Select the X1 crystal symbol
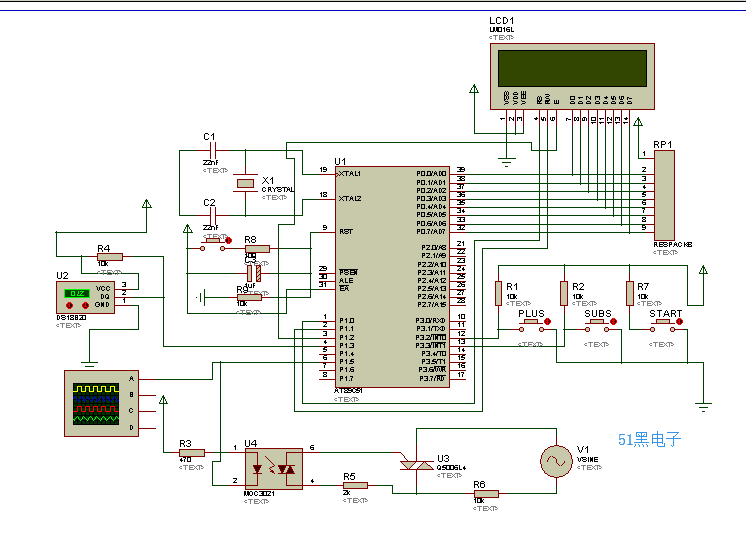This screenshot has height=536, width=746. [x=245, y=183]
